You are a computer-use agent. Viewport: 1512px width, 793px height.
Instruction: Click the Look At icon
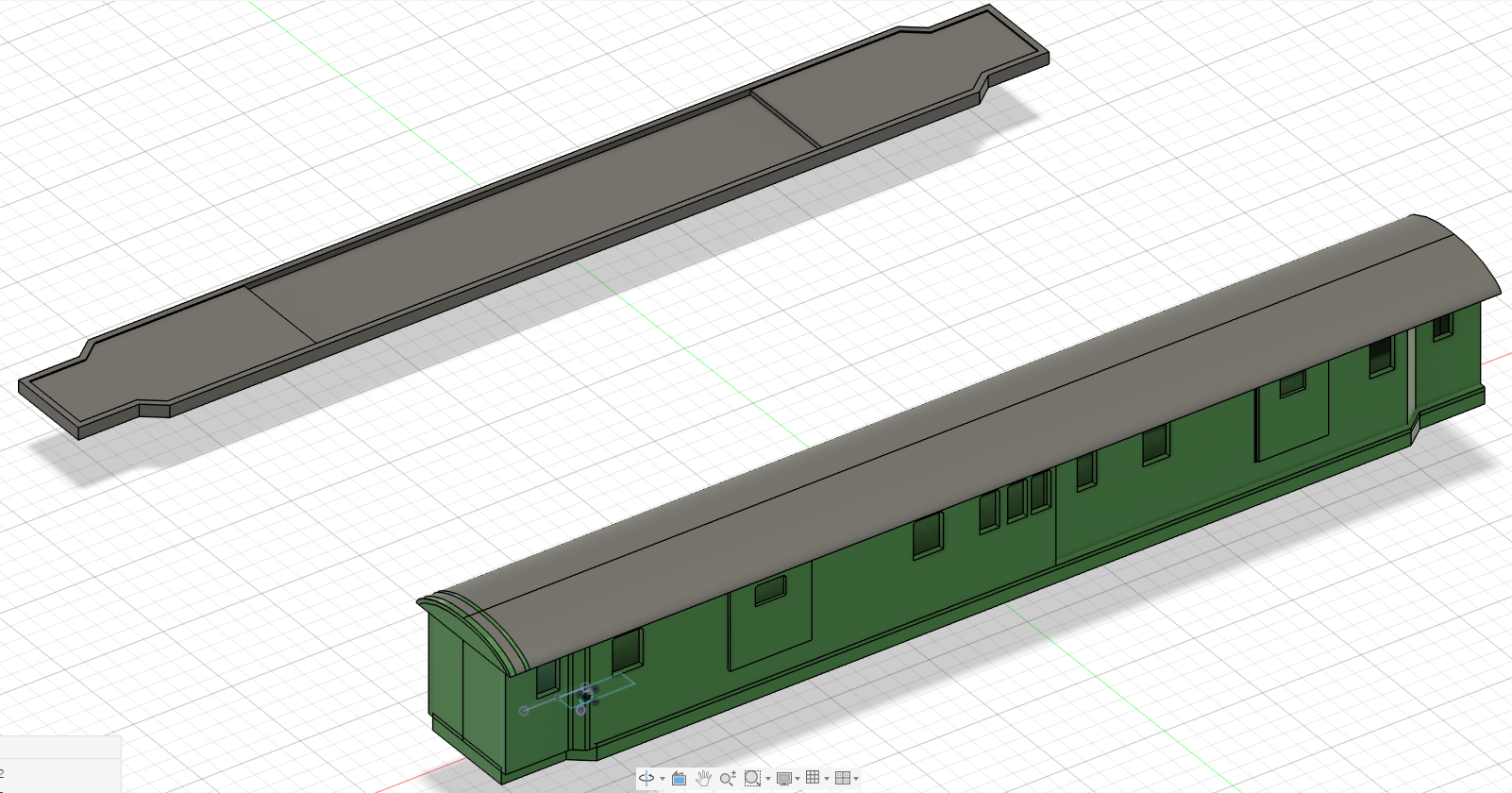pos(679,778)
